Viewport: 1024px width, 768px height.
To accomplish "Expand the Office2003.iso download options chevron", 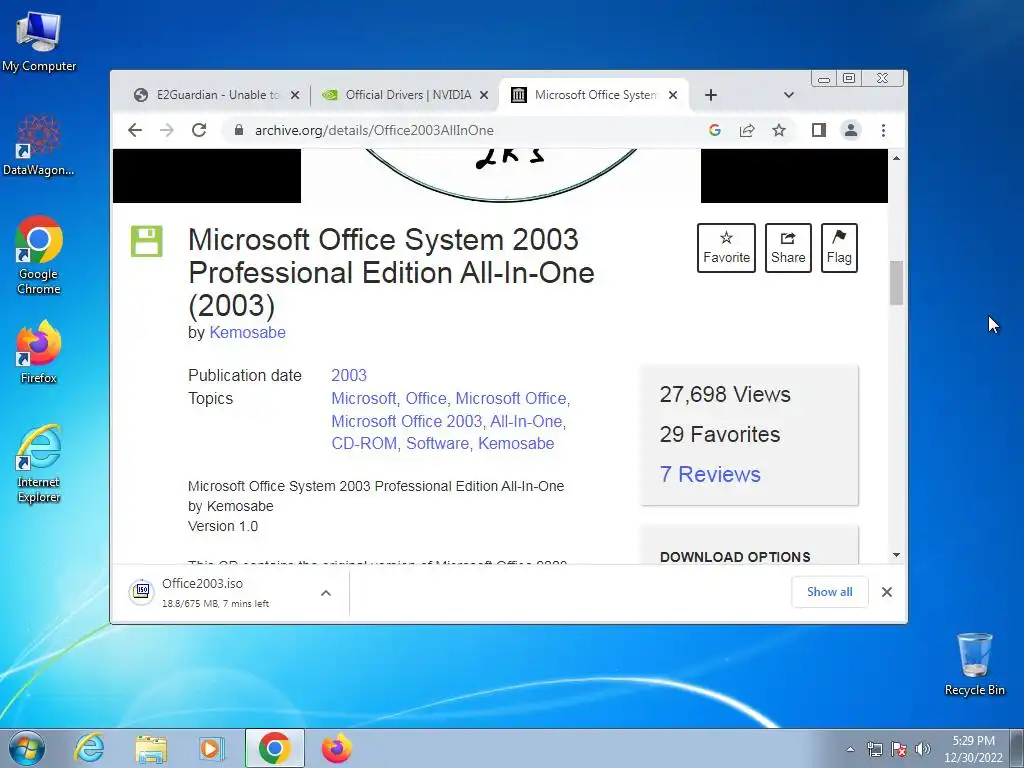I will [326, 593].
